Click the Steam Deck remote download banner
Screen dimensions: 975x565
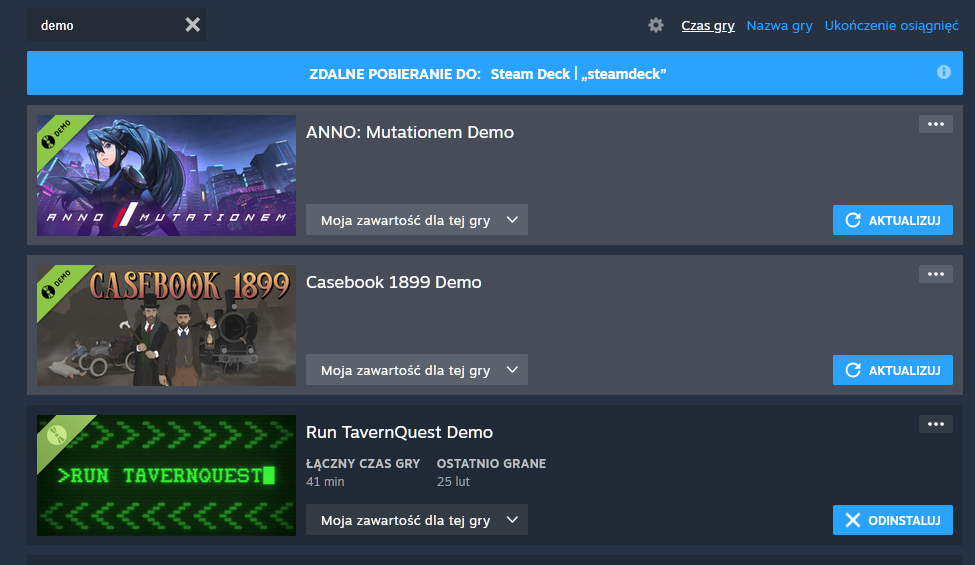pyautogui.click(x=495, y=73)
